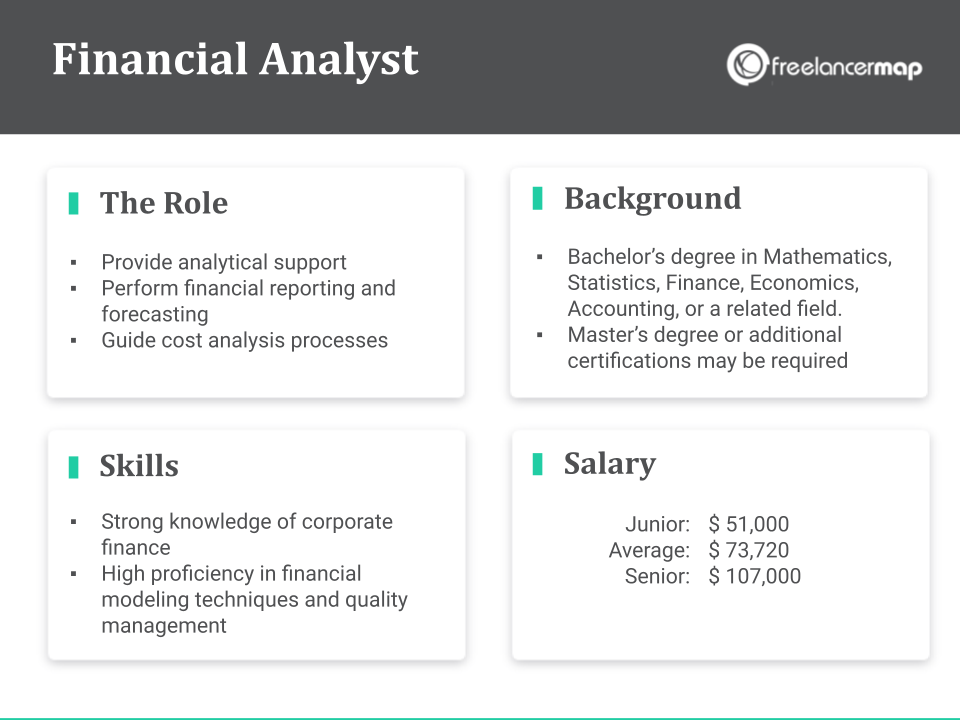This screenshot has width=960, height=720.
Task: Click the Junior salary $ 51,000 value
Action: (x=749, y=524)
